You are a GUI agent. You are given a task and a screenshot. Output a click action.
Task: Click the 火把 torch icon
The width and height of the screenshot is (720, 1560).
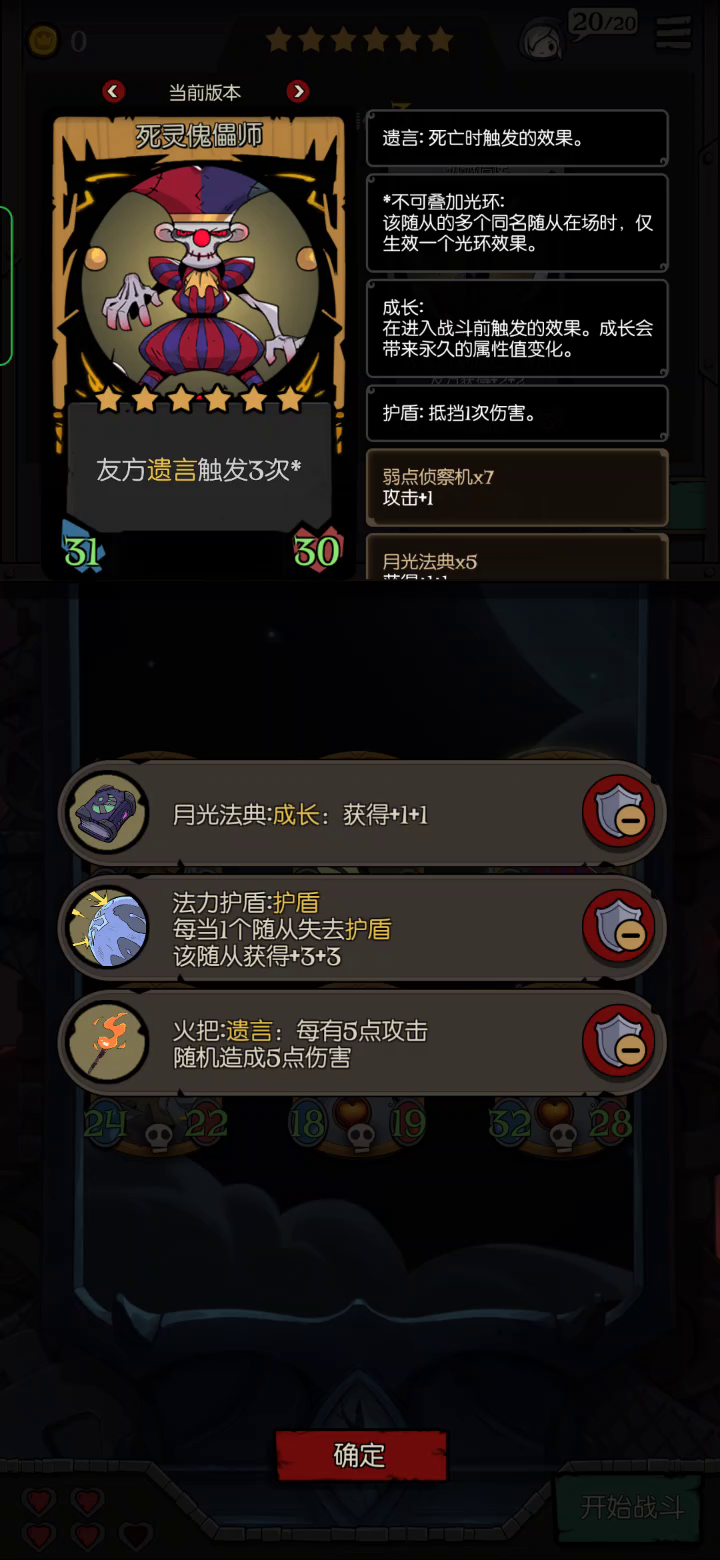pos(109,1042)
